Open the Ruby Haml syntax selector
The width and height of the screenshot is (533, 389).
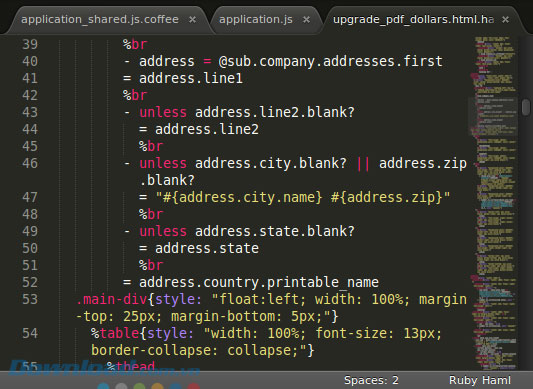480,380
